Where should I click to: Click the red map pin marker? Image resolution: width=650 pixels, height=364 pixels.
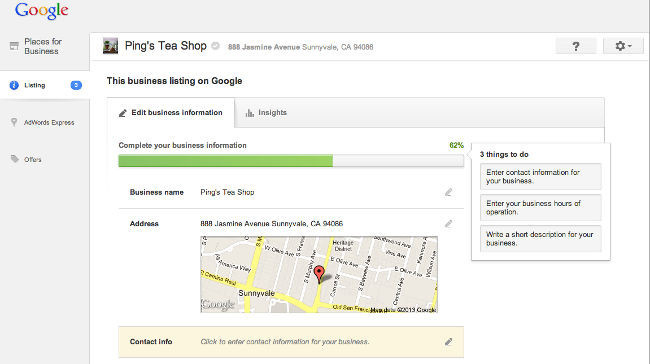(x=319, y=274)
